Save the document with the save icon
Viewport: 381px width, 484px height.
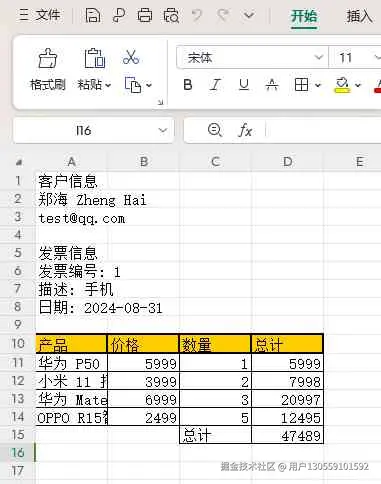point(93,15)
